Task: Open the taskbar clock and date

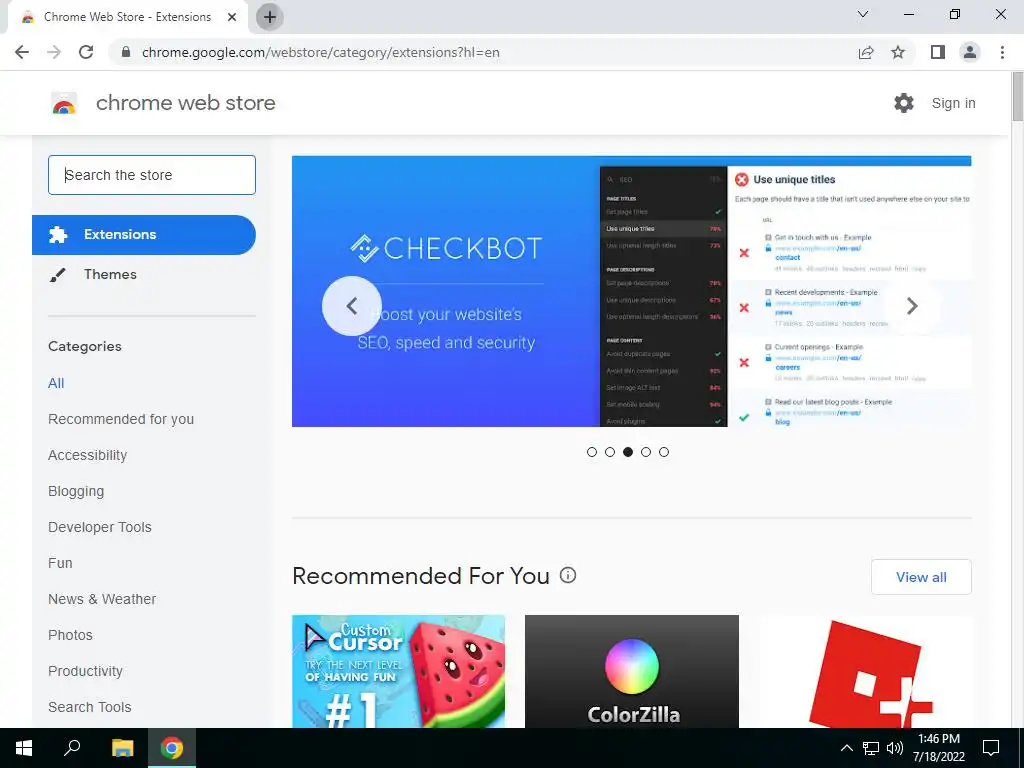Action: tap(939, 748)
